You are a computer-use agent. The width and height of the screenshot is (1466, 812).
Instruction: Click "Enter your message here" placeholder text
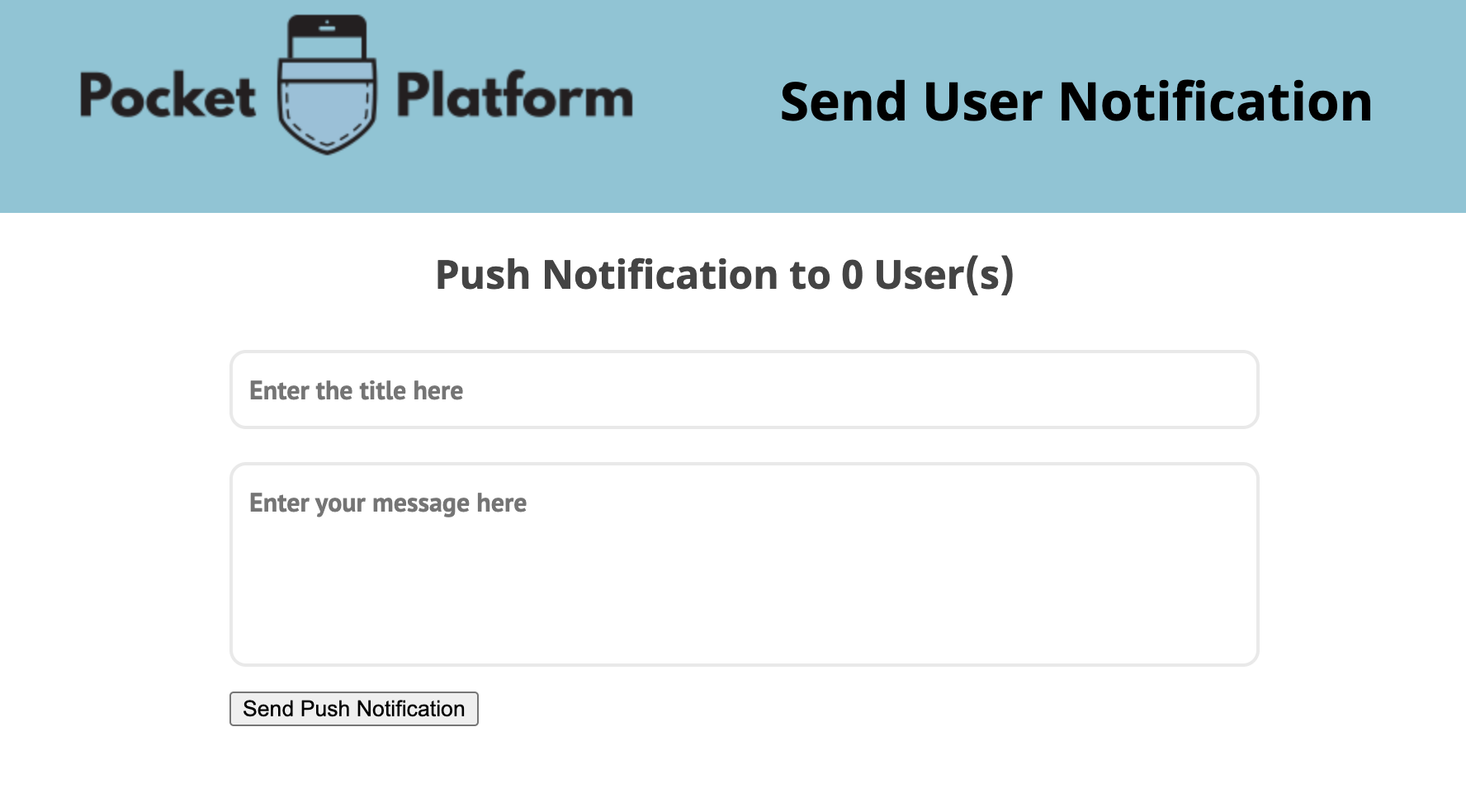[388, 503]
